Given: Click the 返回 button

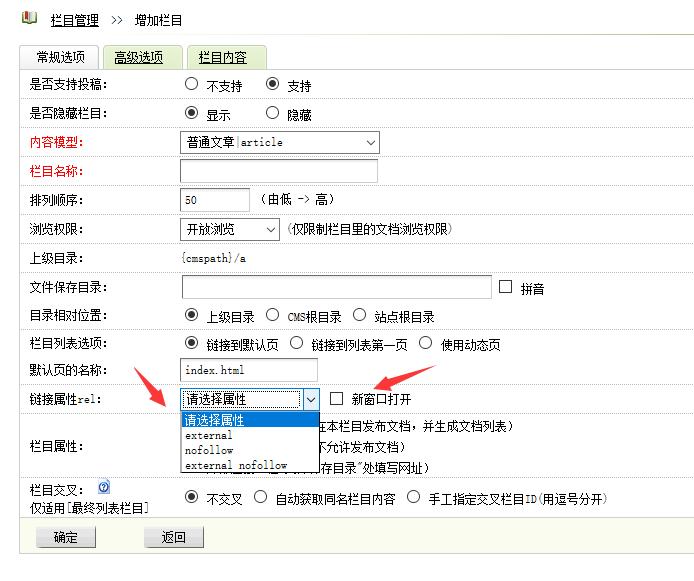Looking at the screenshot, I should tap(174, 537).
